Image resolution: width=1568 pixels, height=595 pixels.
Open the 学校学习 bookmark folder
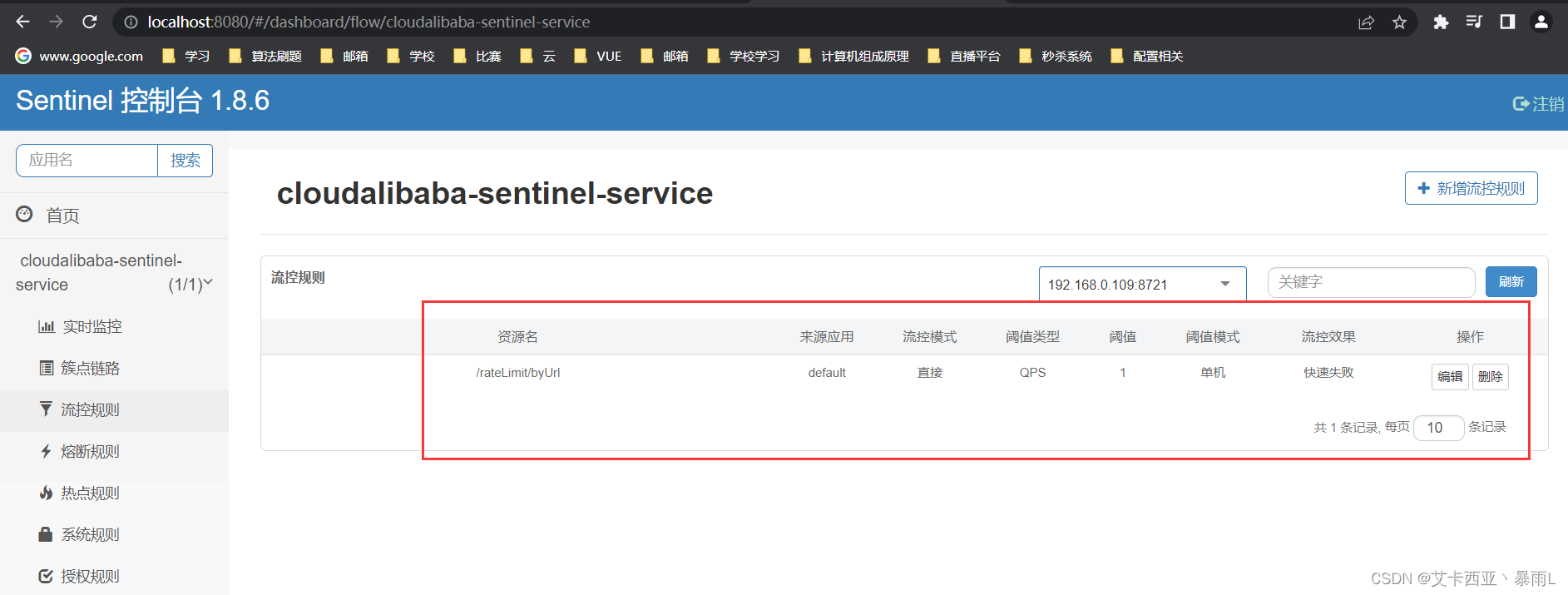[743, 56]
